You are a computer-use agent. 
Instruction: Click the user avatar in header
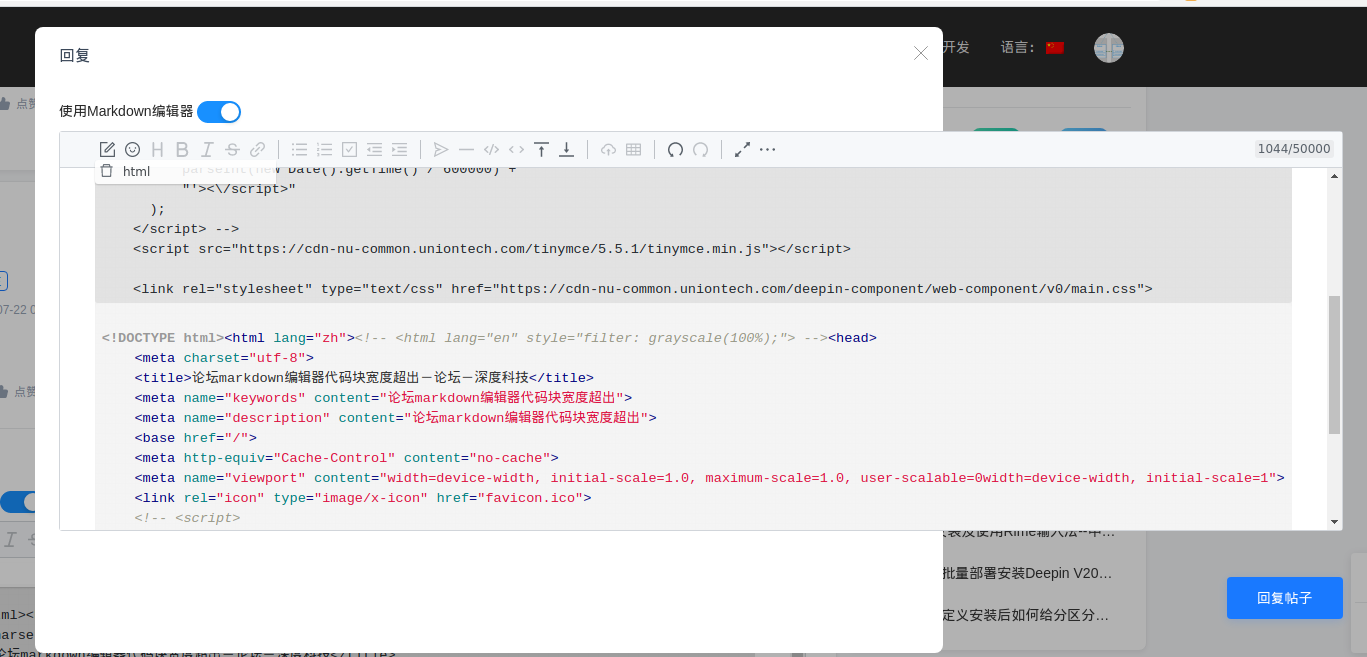pos(1108,47)
